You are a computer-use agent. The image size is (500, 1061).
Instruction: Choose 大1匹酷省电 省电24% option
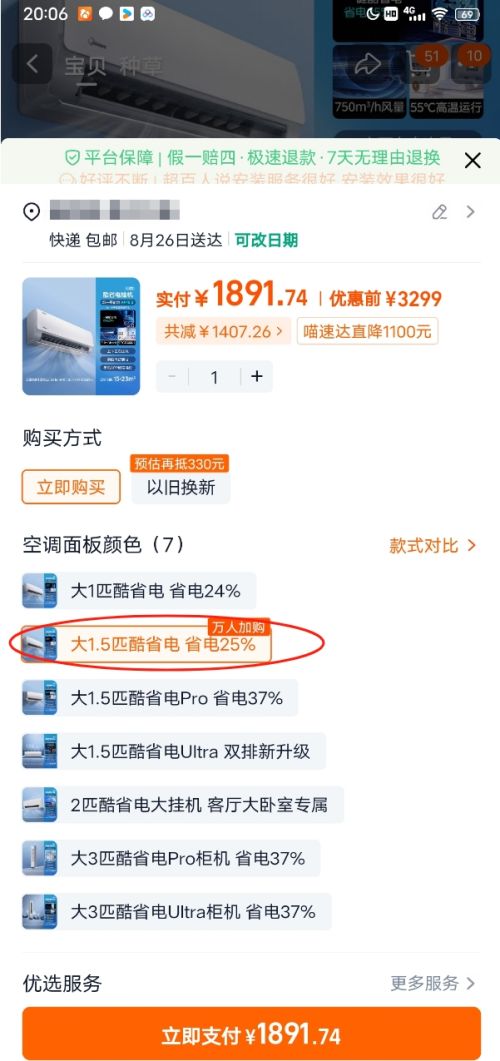(139, 591)
